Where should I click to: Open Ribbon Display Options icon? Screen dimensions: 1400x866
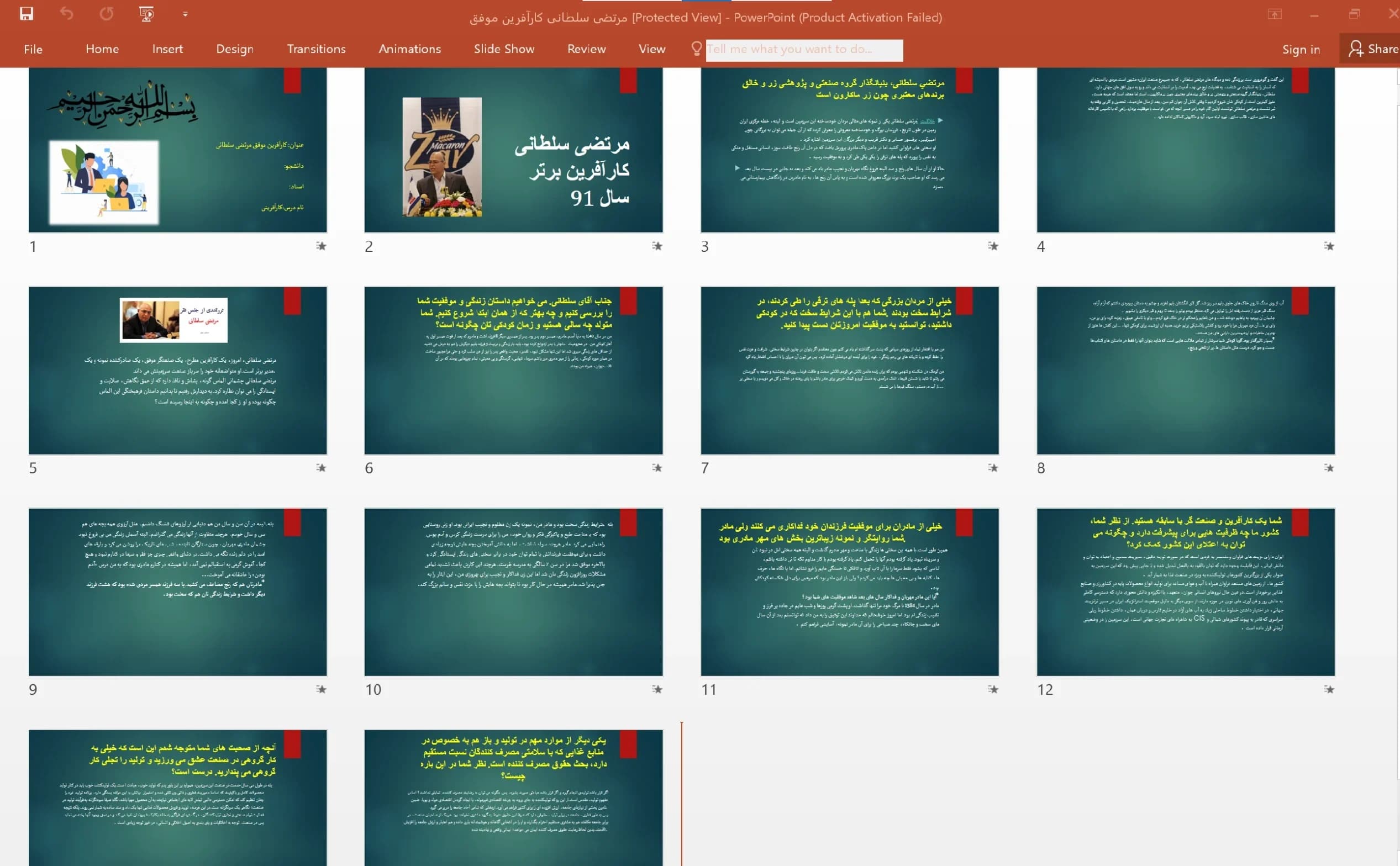[x=1275, y=14]
